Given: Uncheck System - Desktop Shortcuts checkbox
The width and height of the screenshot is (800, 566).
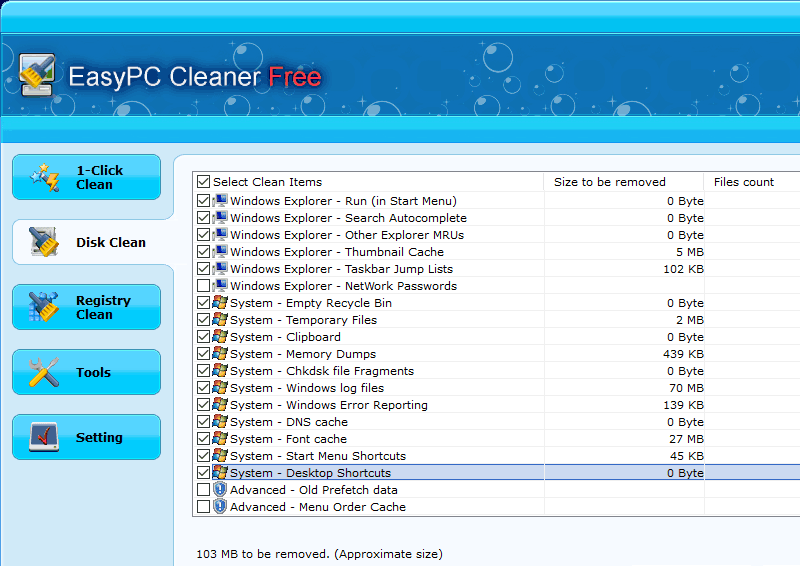Looking at the screenshot, I should coord(204,473).
